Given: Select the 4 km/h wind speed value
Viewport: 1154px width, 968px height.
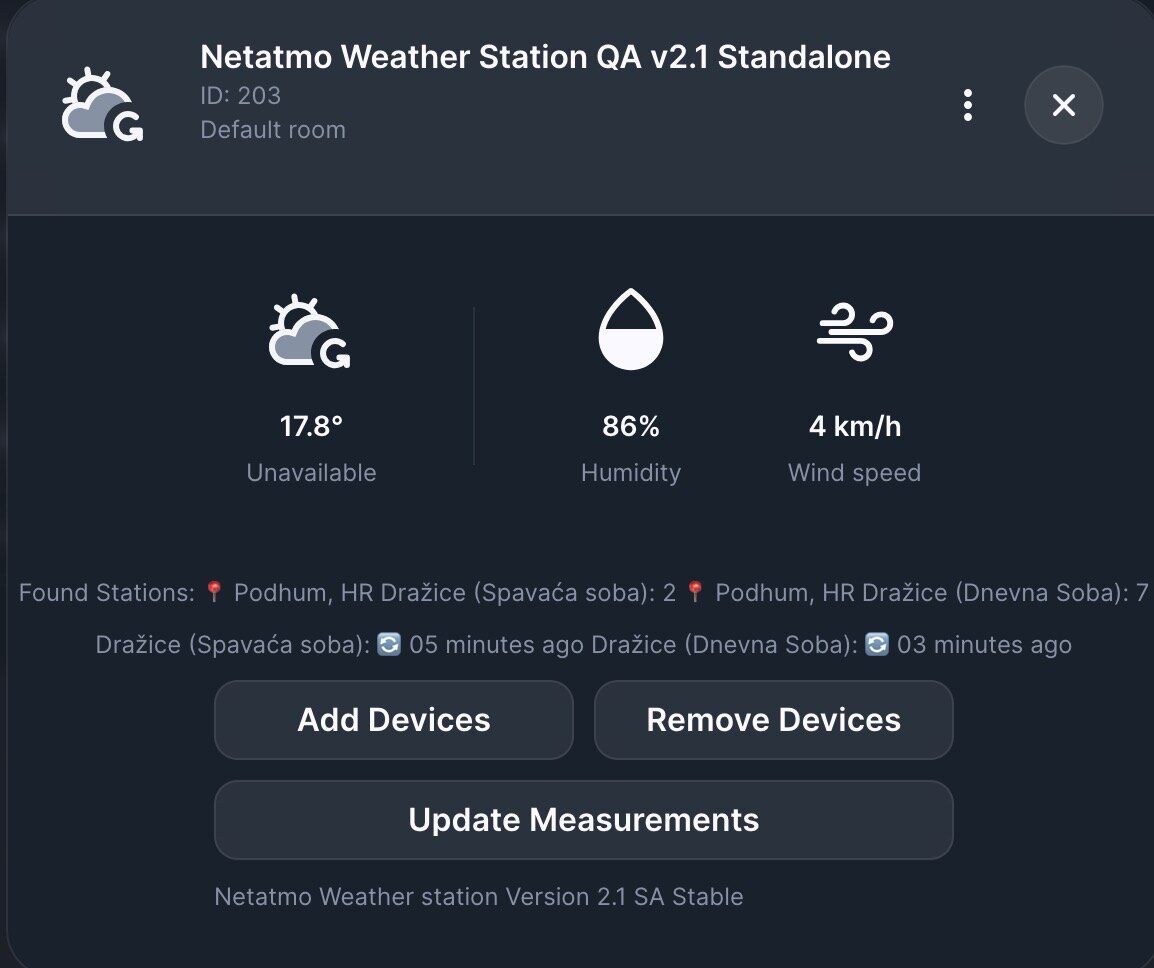Looking at the screenshot, I should [x=854, y=426].
